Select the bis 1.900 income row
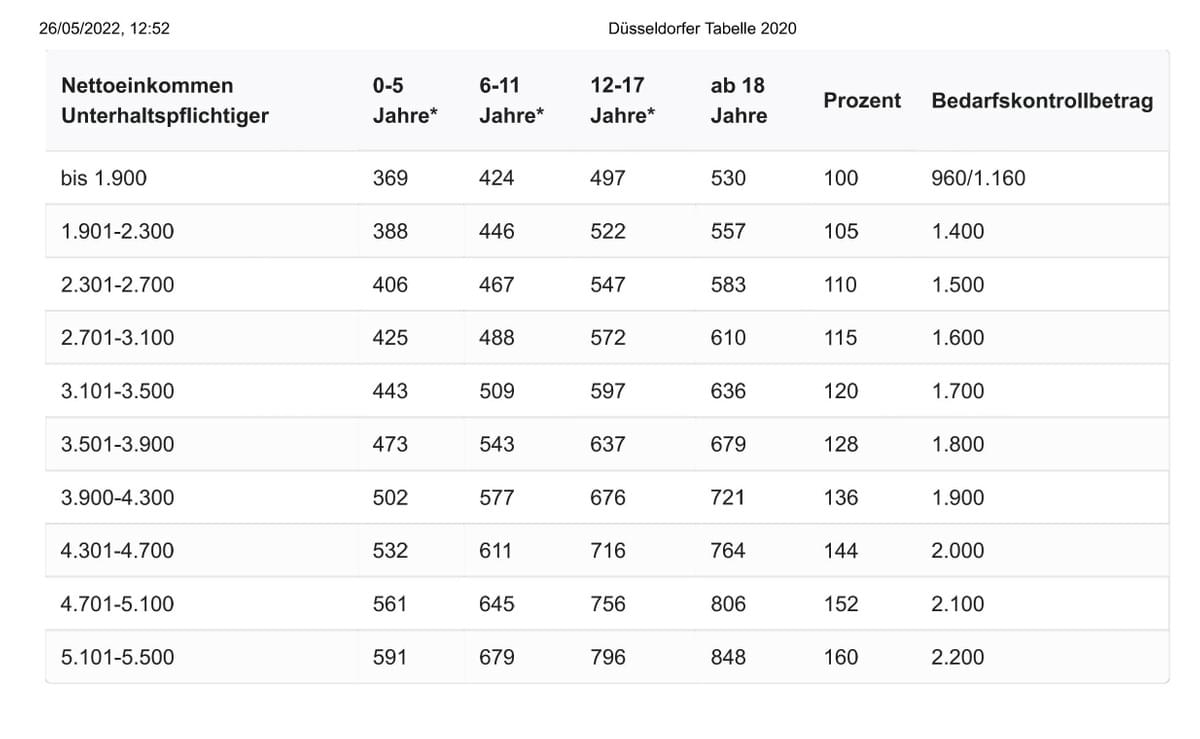Viewport: 1200px width, 739px height. click(607, 178)
